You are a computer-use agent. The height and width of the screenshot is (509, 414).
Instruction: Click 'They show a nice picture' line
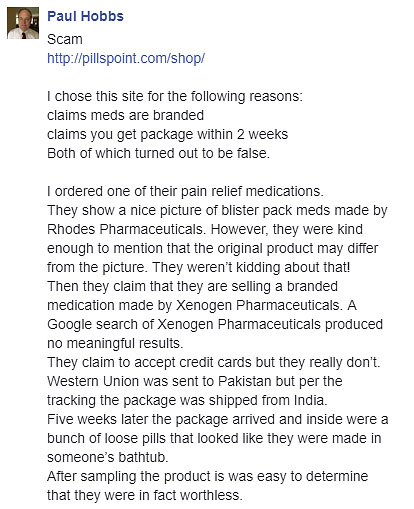point(217,211)
